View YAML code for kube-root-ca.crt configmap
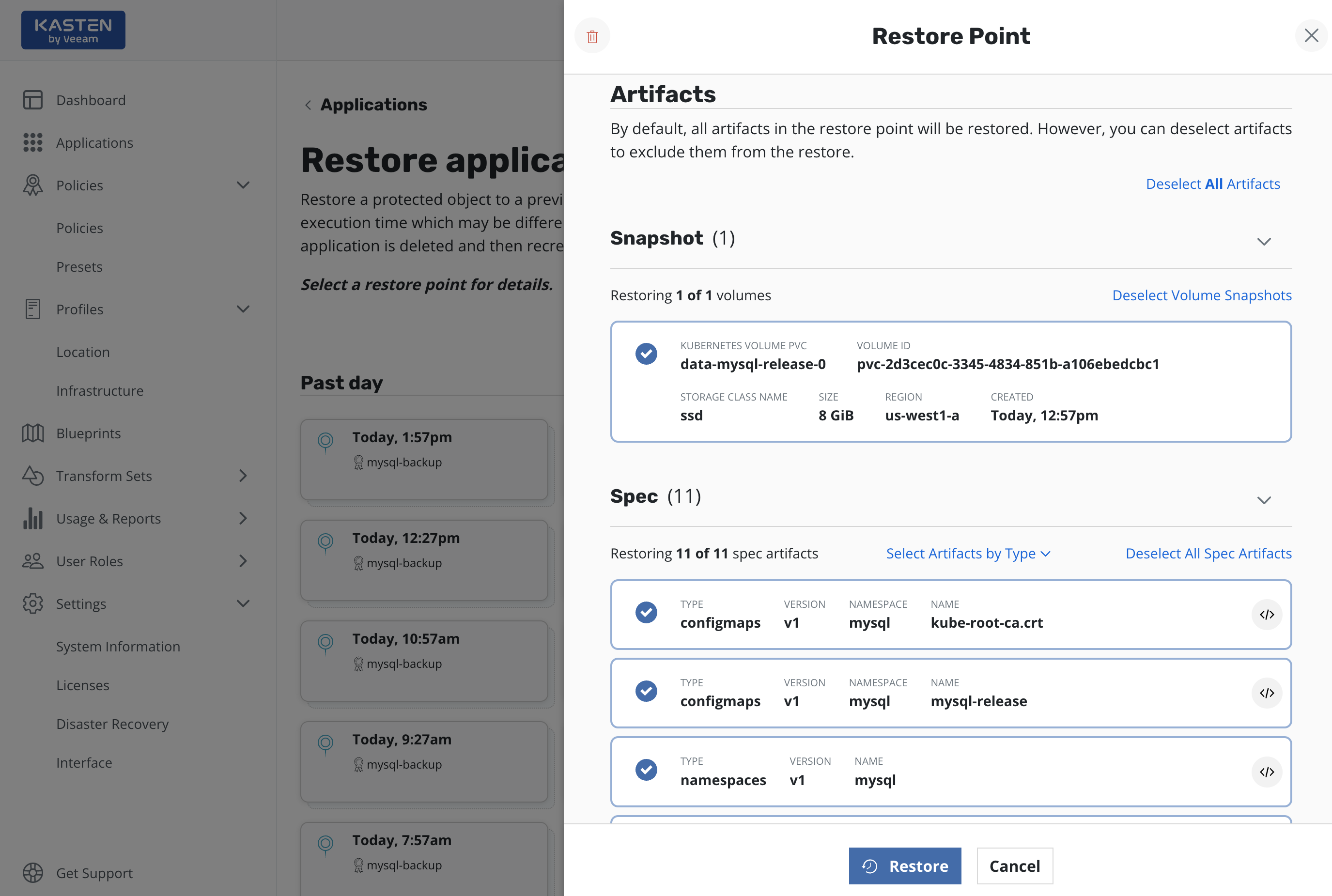The height and width of the screenshot is (896, 1332). point(1266,614)
